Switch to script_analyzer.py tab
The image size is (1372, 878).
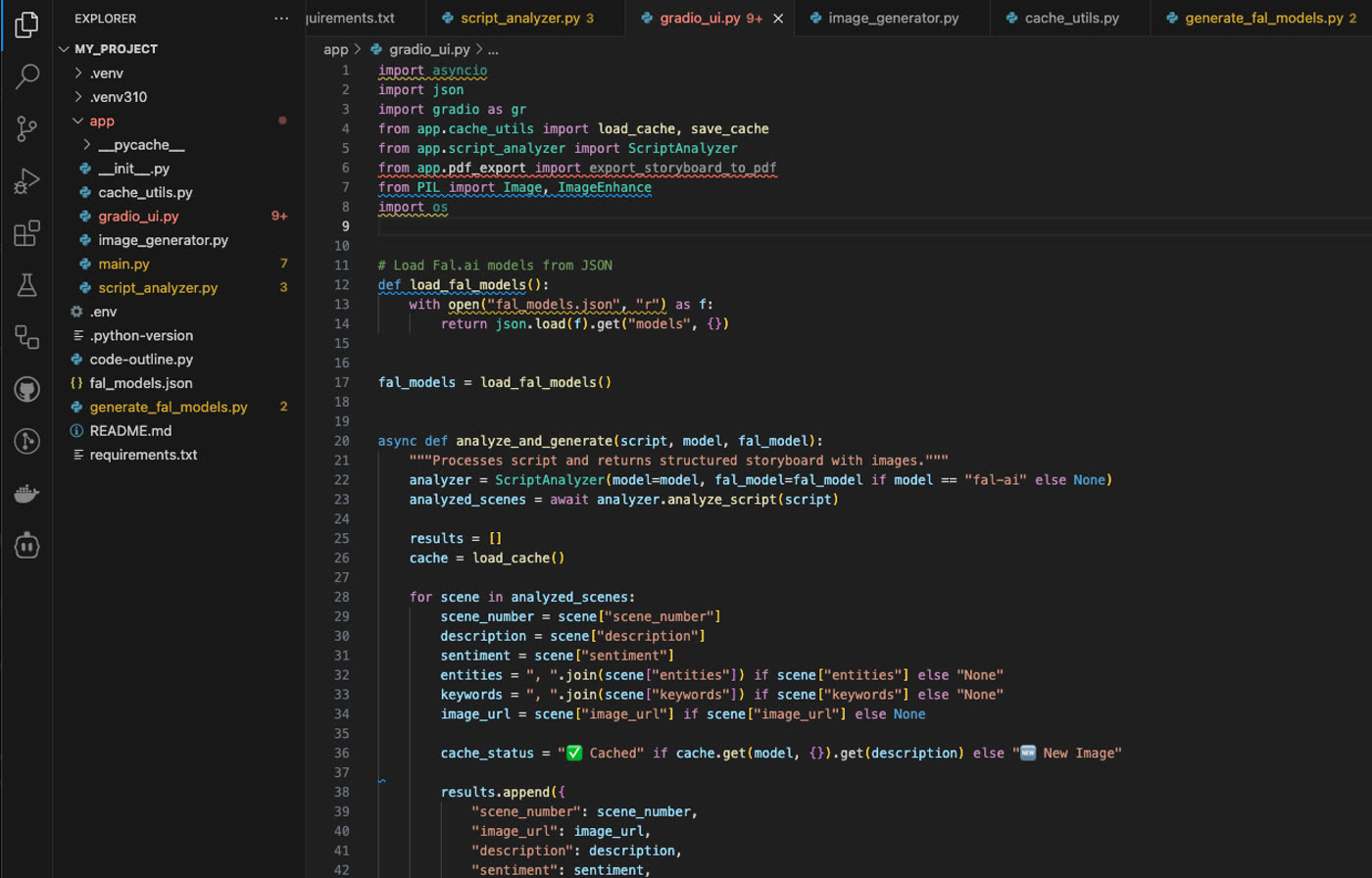point(525,19)
